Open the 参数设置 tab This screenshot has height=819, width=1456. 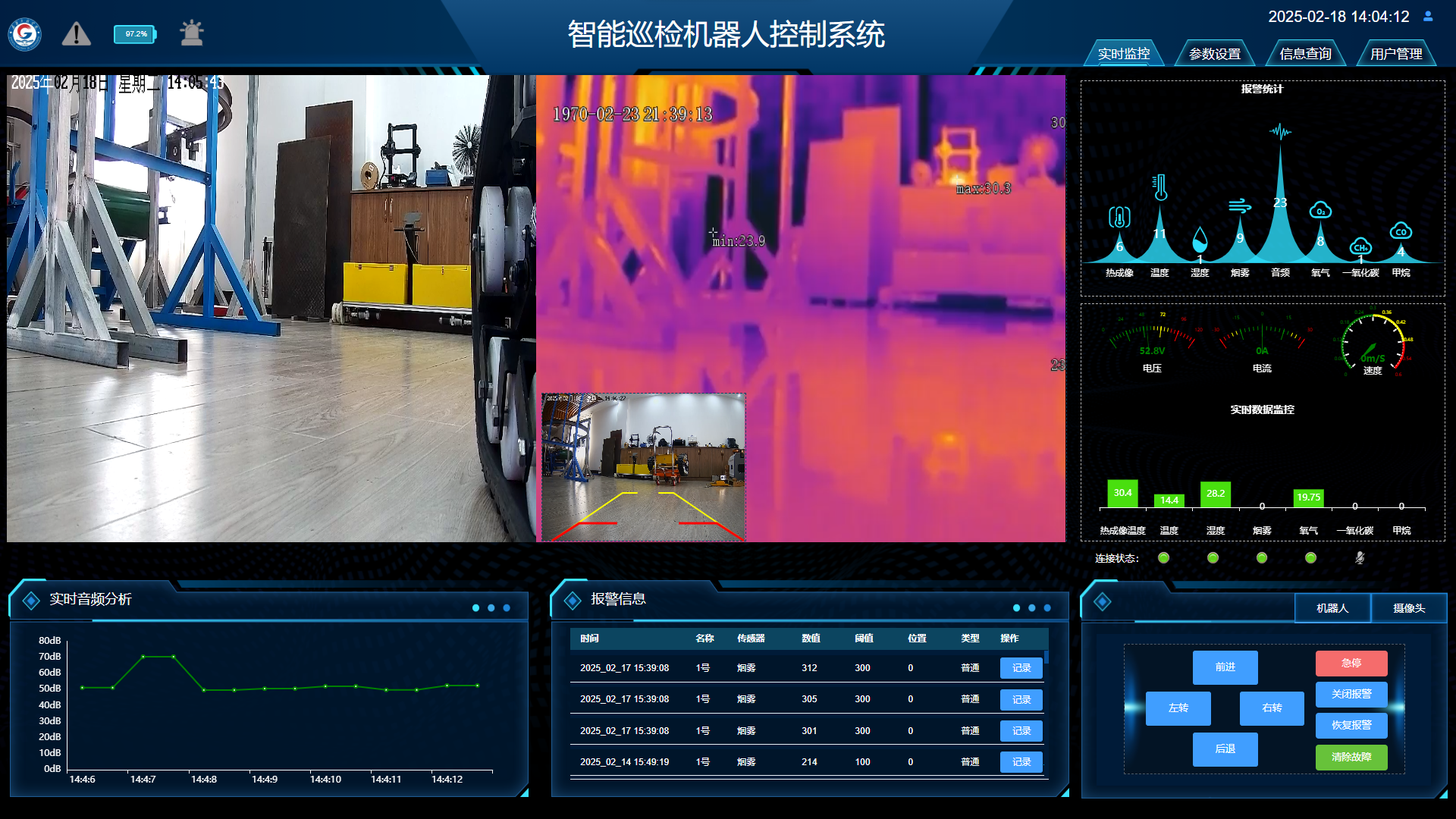pos(1215,54)
